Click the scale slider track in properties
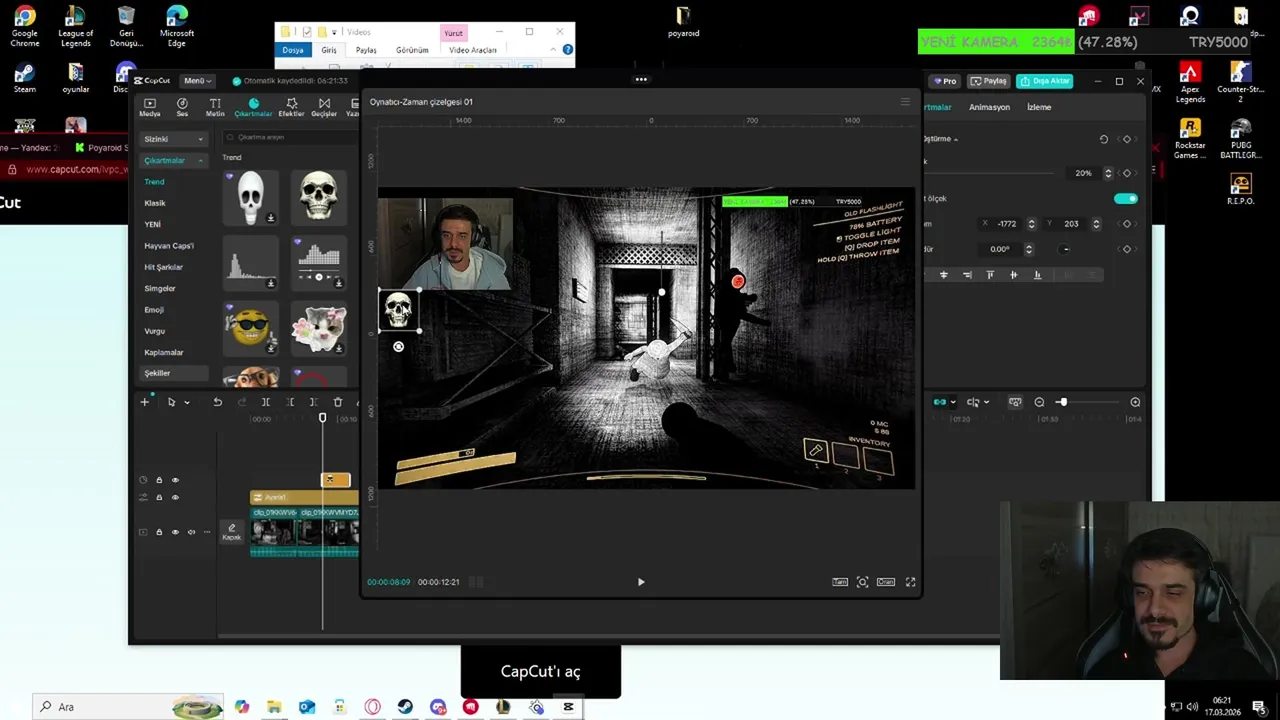The image size is (1280, 720). tap(990, 173)
